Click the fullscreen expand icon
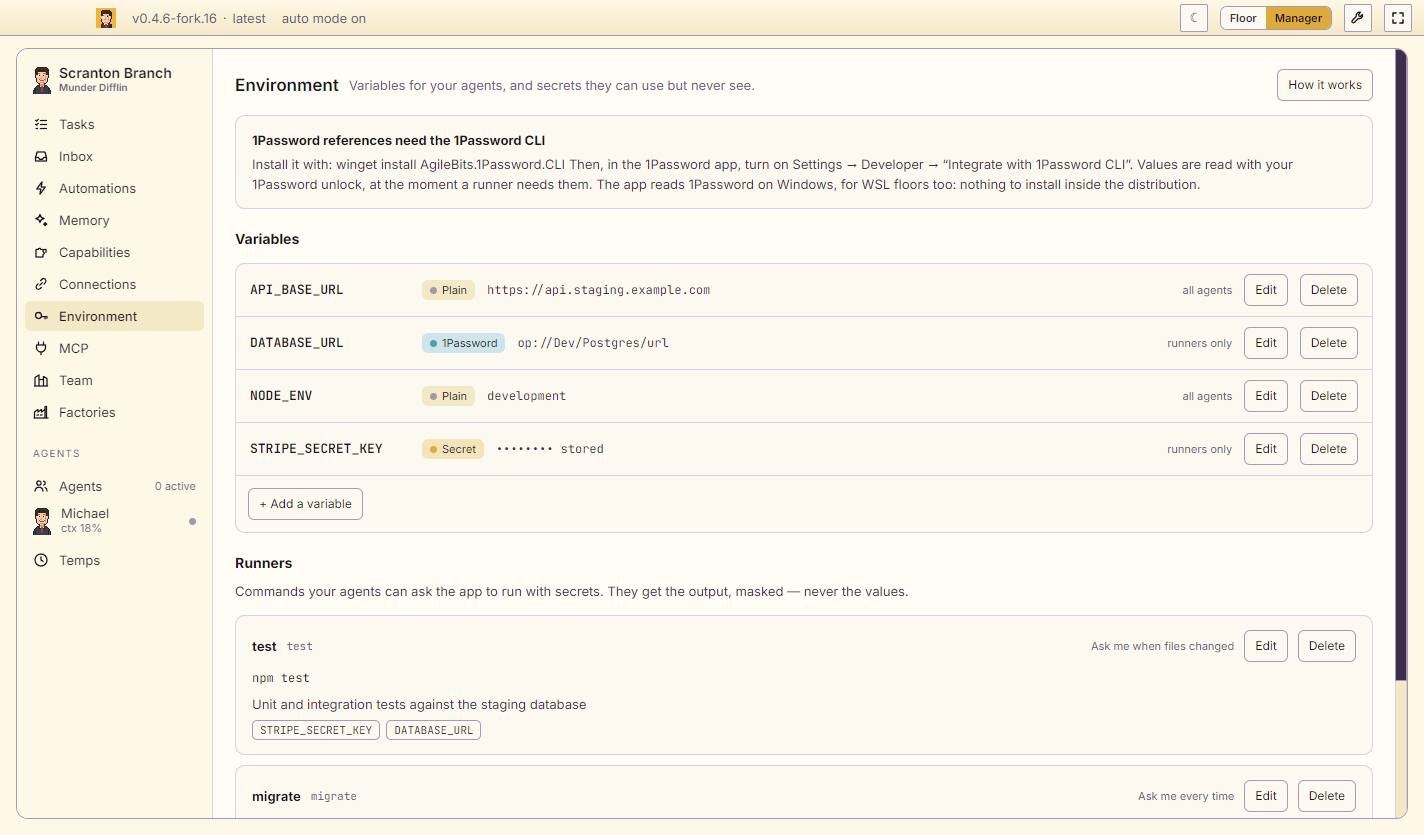1424x835 pixels. pos(1398,18)
